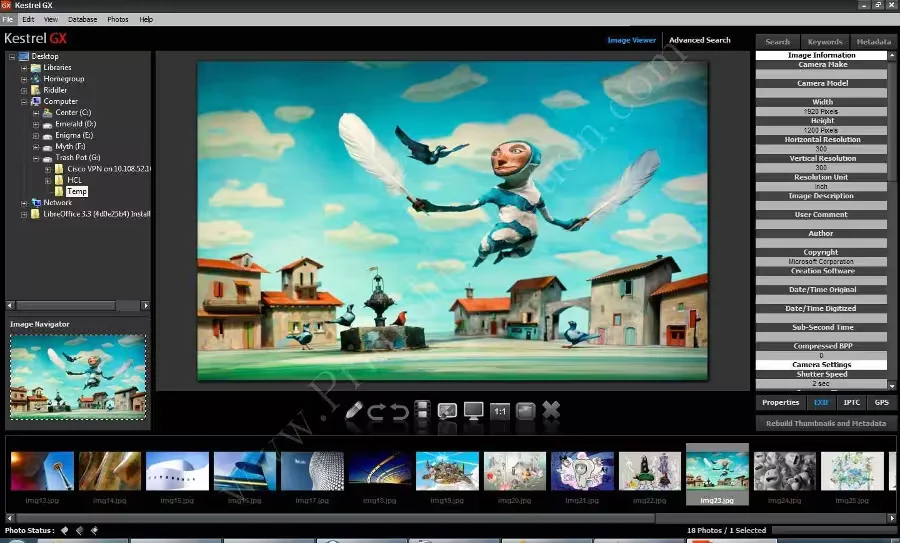Open the View menu

point(51,19)
